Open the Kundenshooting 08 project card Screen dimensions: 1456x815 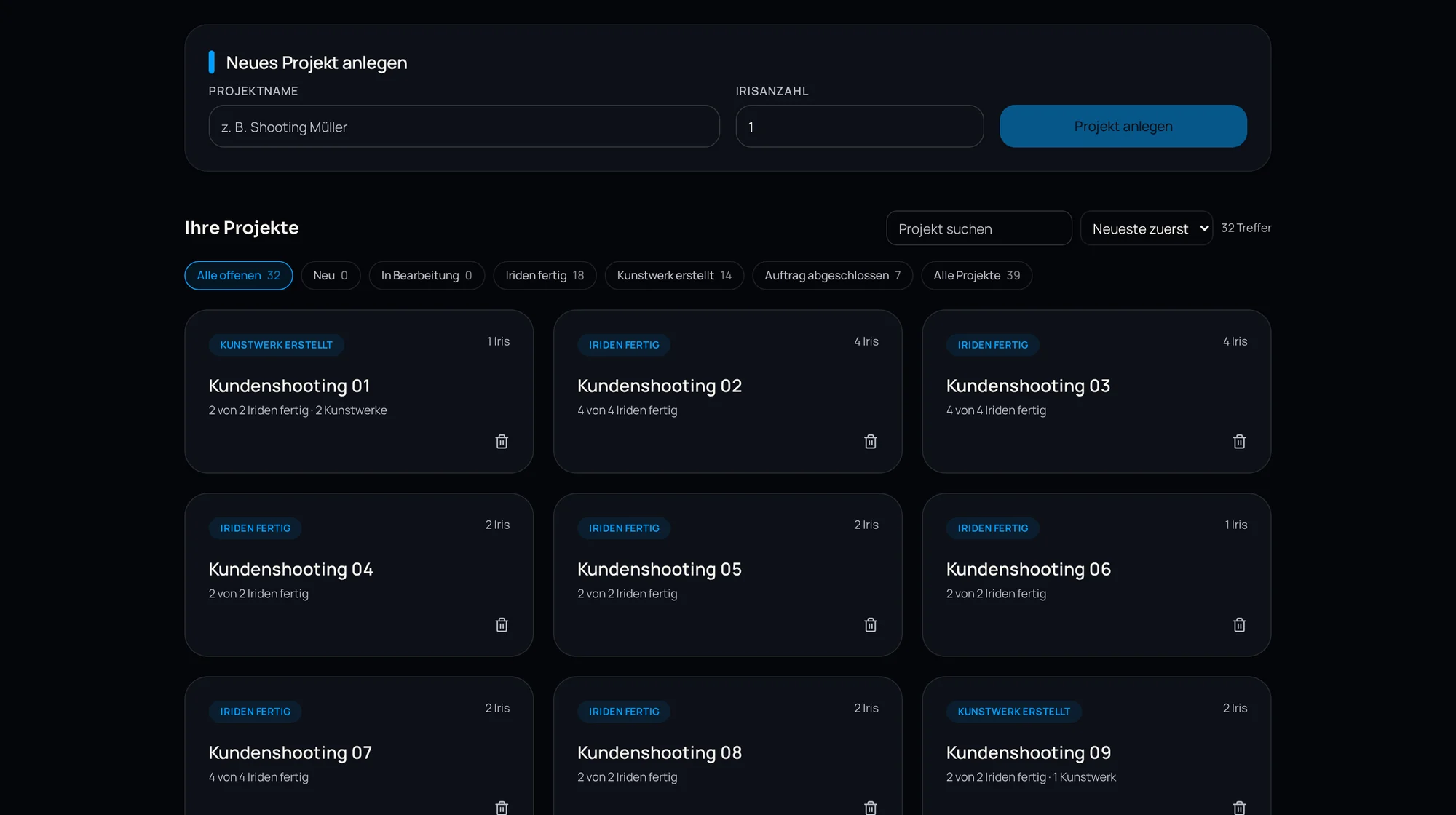pyautogui.click(x=727, y=746)
